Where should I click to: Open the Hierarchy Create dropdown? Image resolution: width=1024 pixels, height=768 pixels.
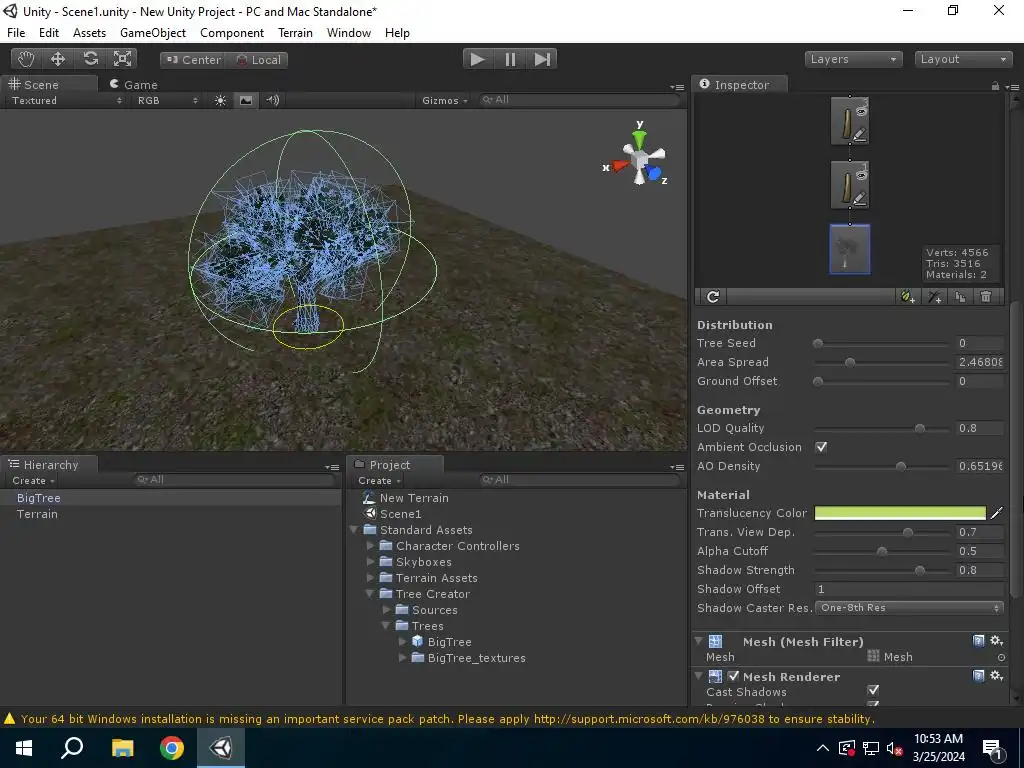(33, 481)
